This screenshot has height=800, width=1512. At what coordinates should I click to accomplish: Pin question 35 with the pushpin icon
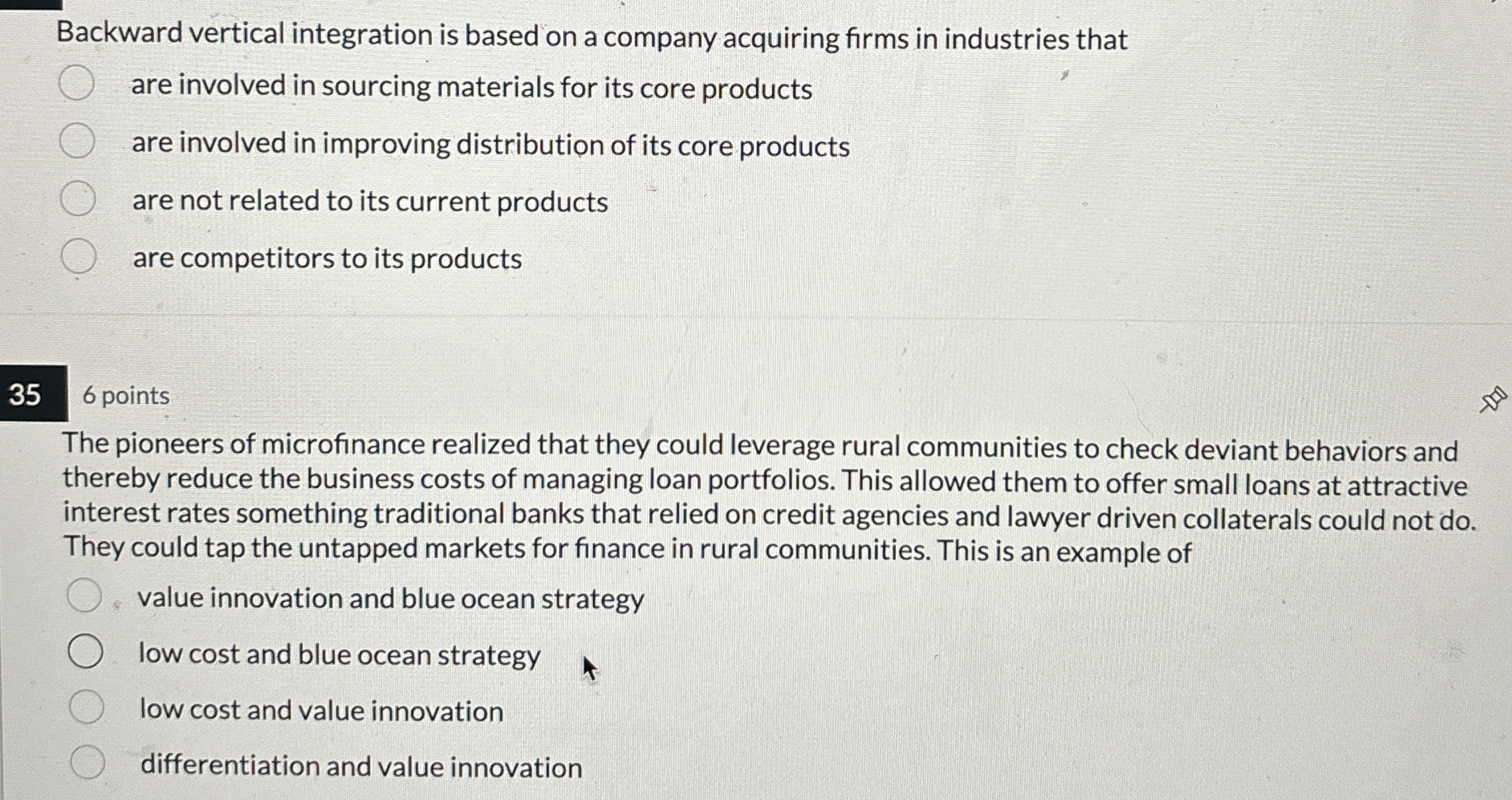coord(1493,399)
